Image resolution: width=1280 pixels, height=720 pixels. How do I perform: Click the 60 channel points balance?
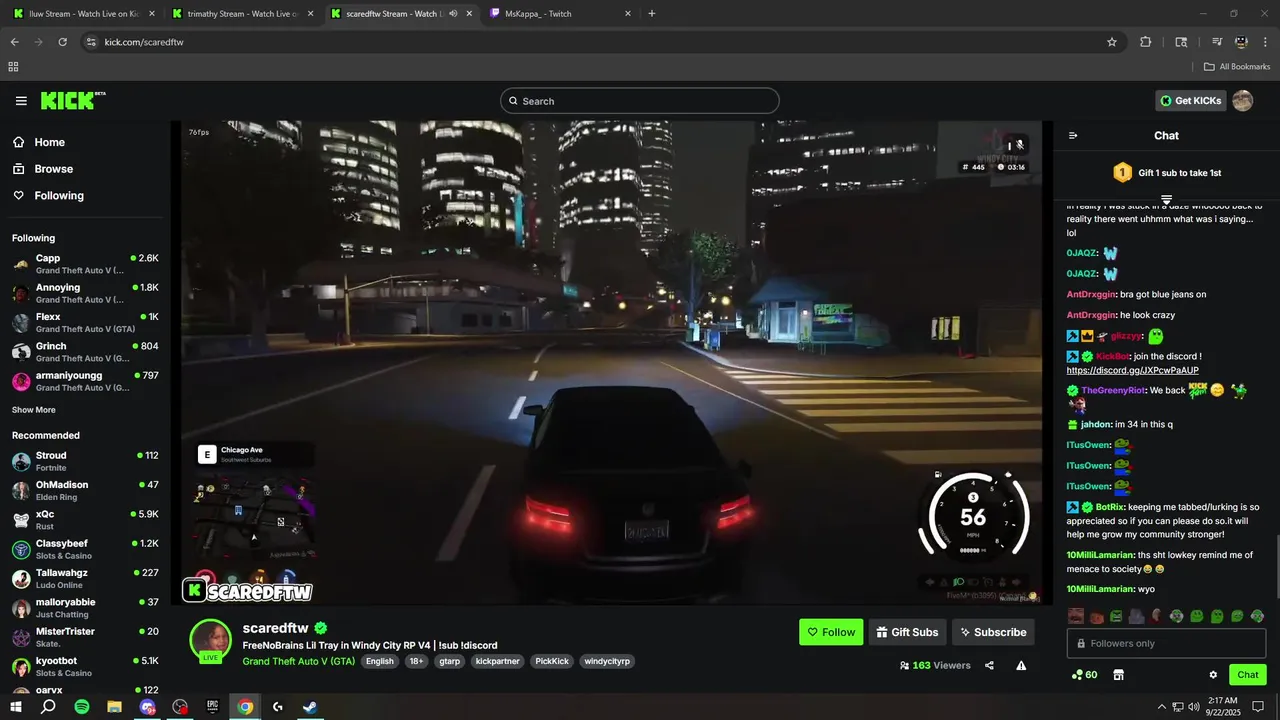(x=1084, y=675)
